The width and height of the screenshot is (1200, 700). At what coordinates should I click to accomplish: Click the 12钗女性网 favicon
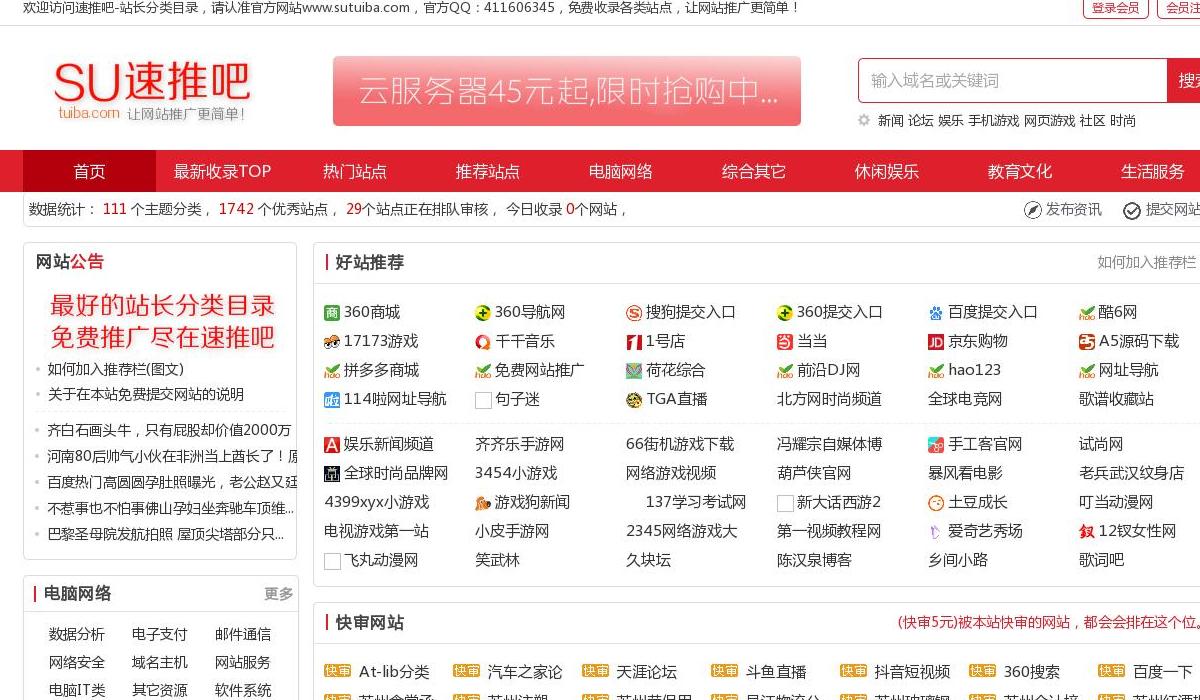pos(1087,532)
